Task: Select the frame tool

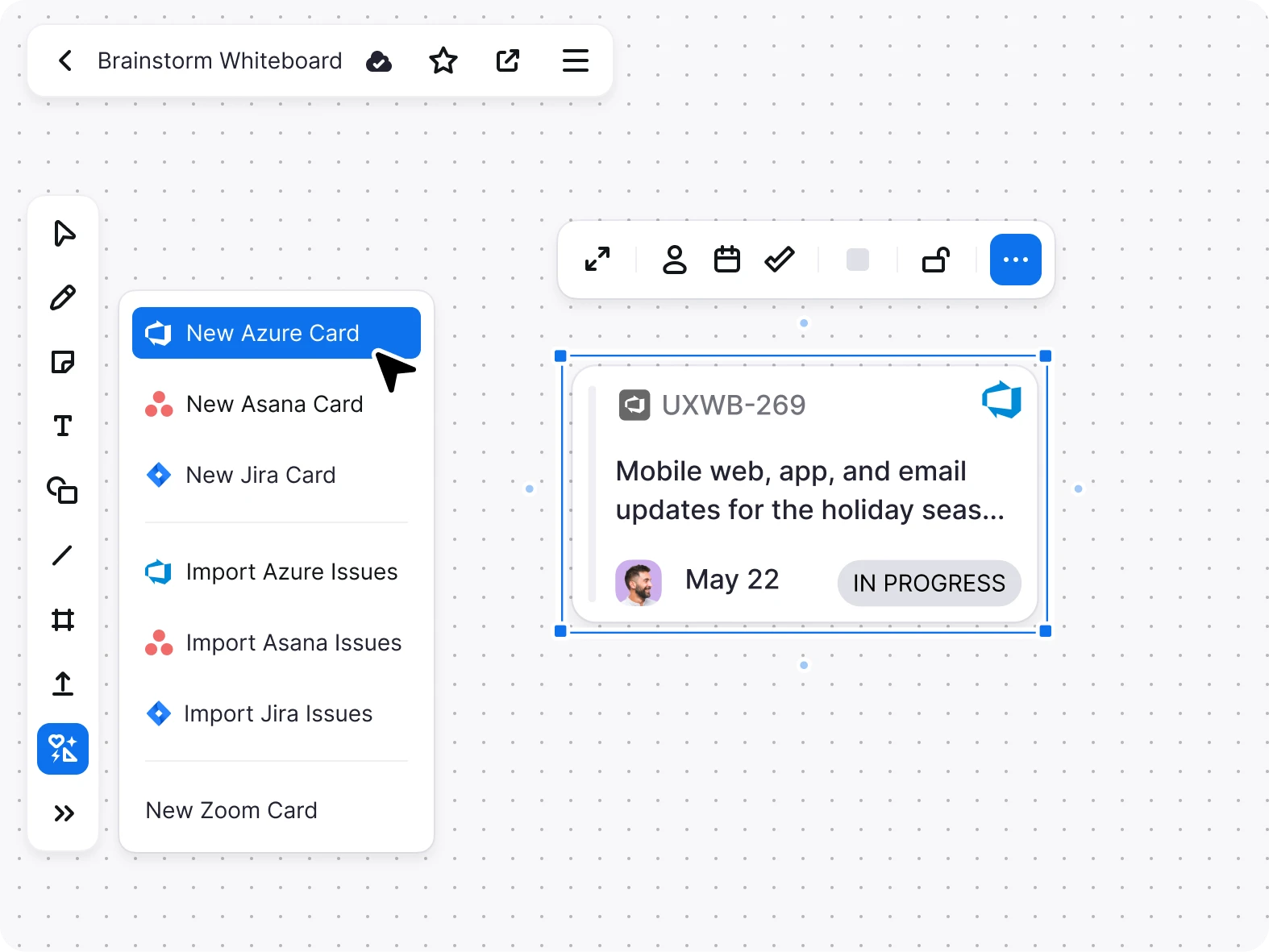Action: click(x=63, y=620)
